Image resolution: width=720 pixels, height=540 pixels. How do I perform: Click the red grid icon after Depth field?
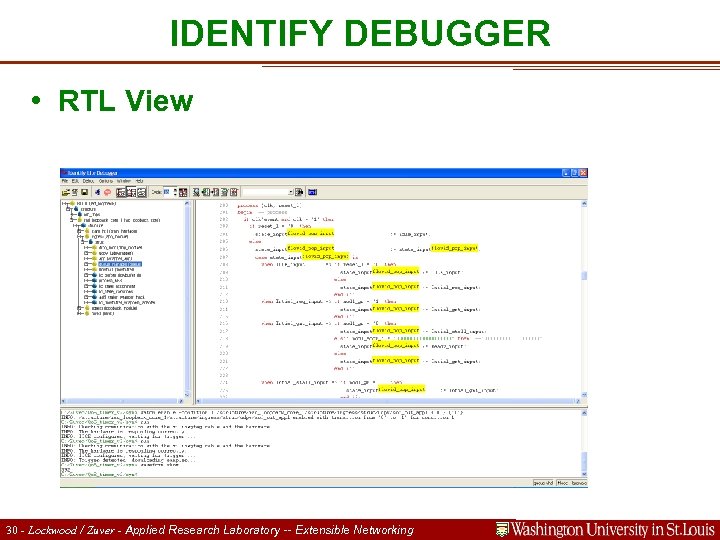(x=183, y=192)
